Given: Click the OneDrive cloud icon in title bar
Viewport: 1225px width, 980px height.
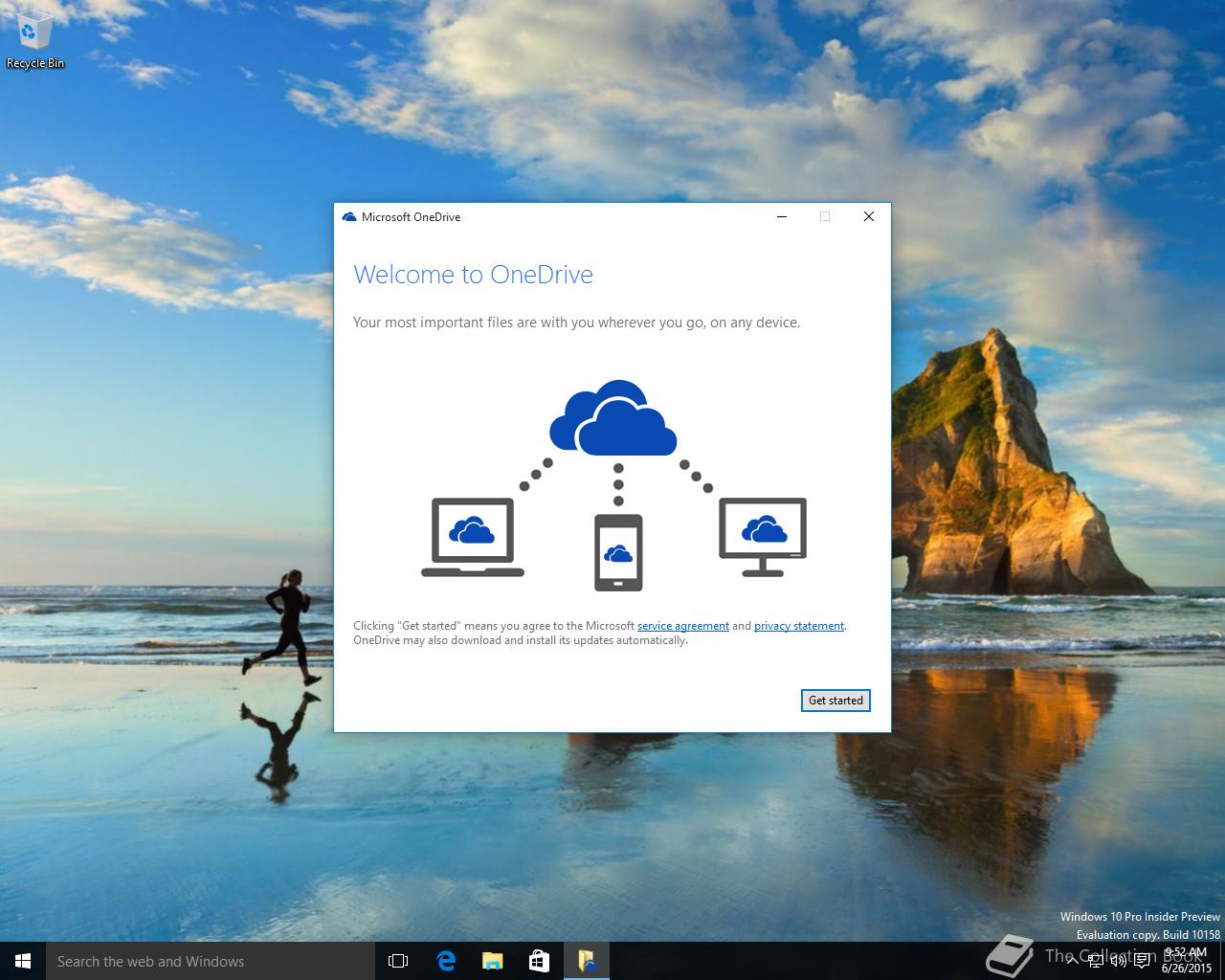Looking at the screenshot, I should point(349,217).
